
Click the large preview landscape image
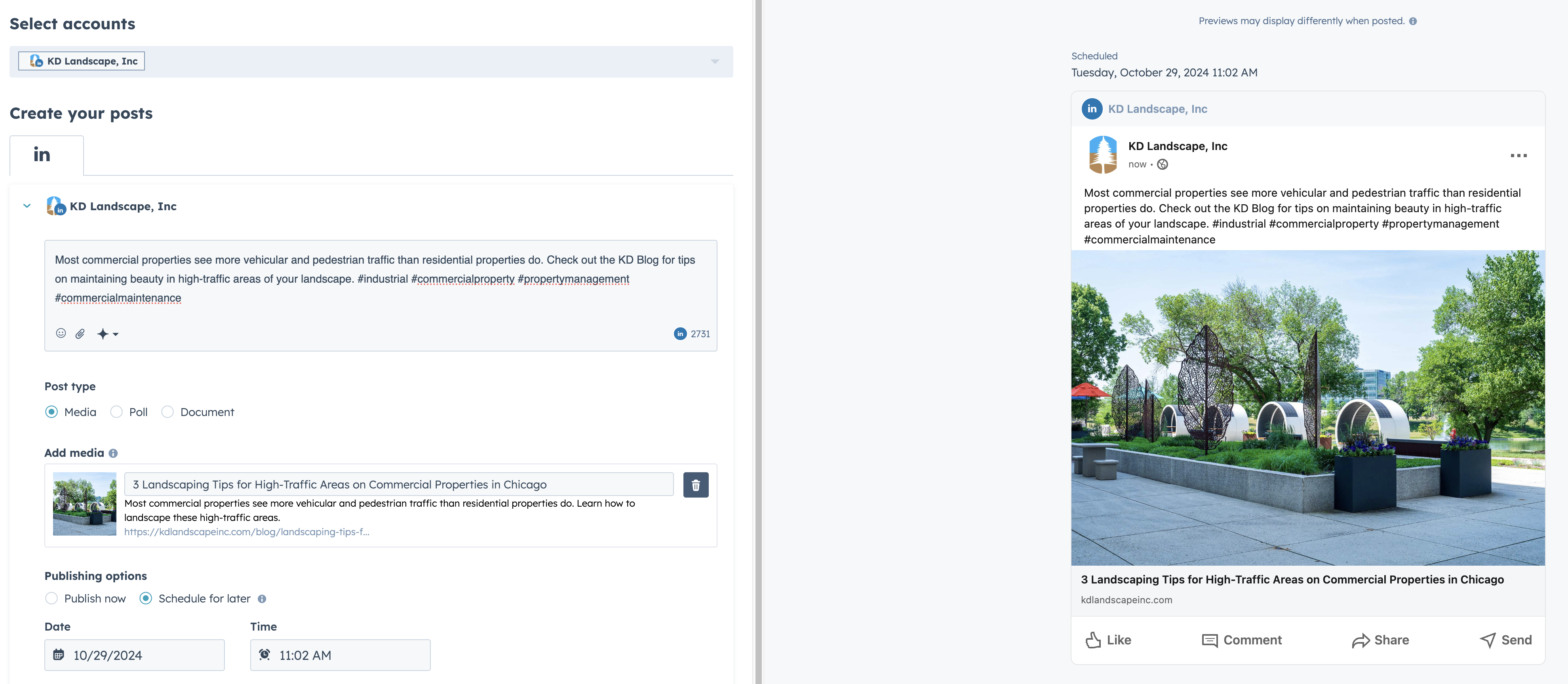pos(1307,408)
